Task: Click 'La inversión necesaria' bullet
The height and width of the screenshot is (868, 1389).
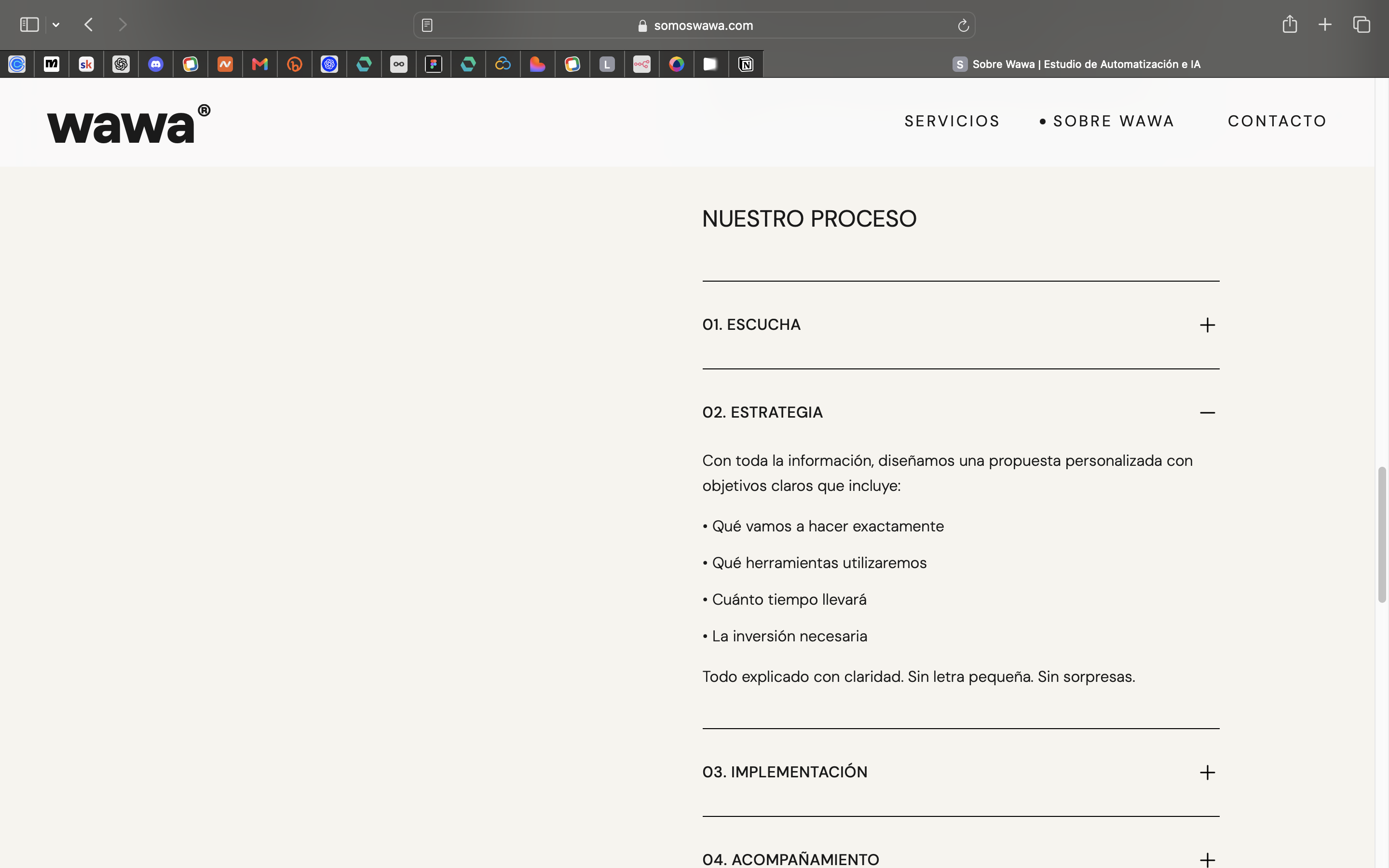Action: pyautogui.click(x=785, y=637)
